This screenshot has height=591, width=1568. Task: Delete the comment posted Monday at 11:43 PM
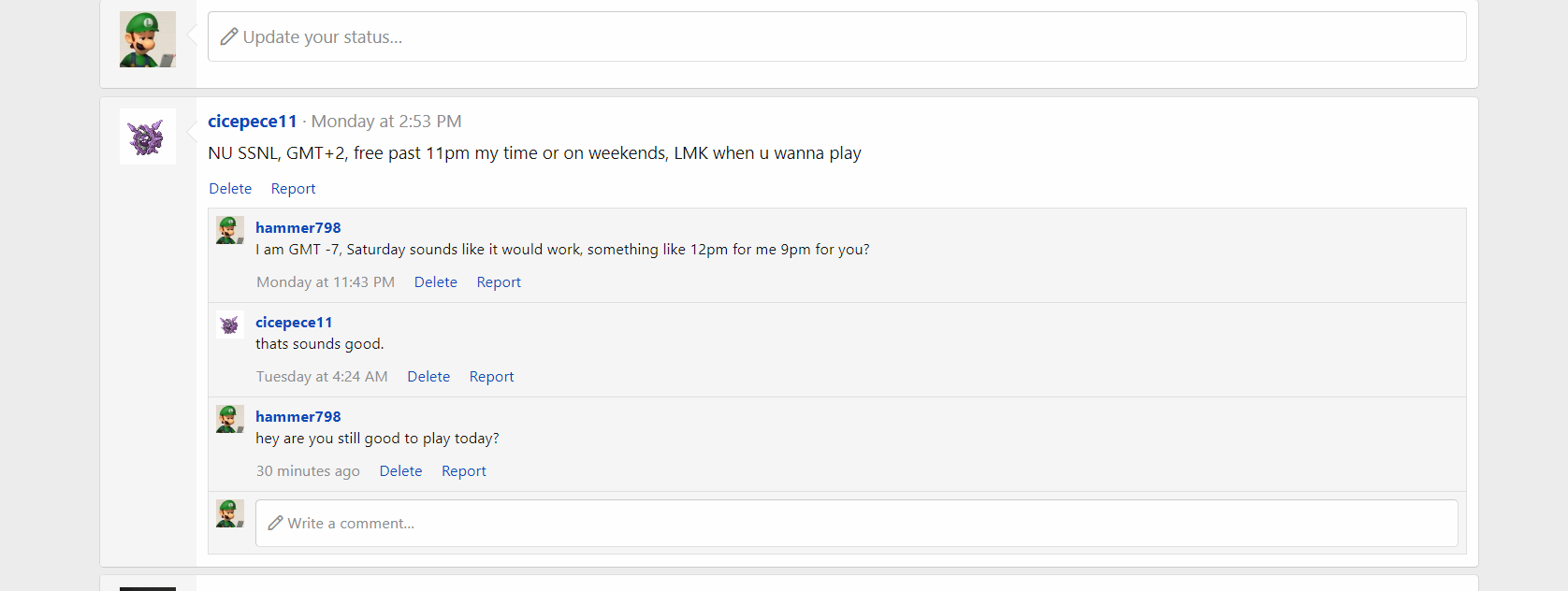coord(436,281)
